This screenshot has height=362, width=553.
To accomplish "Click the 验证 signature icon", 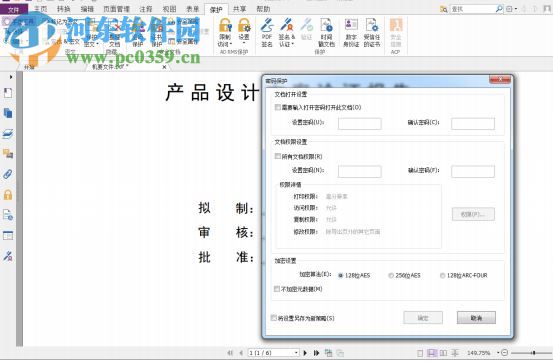I will click(x=307, y=26).
